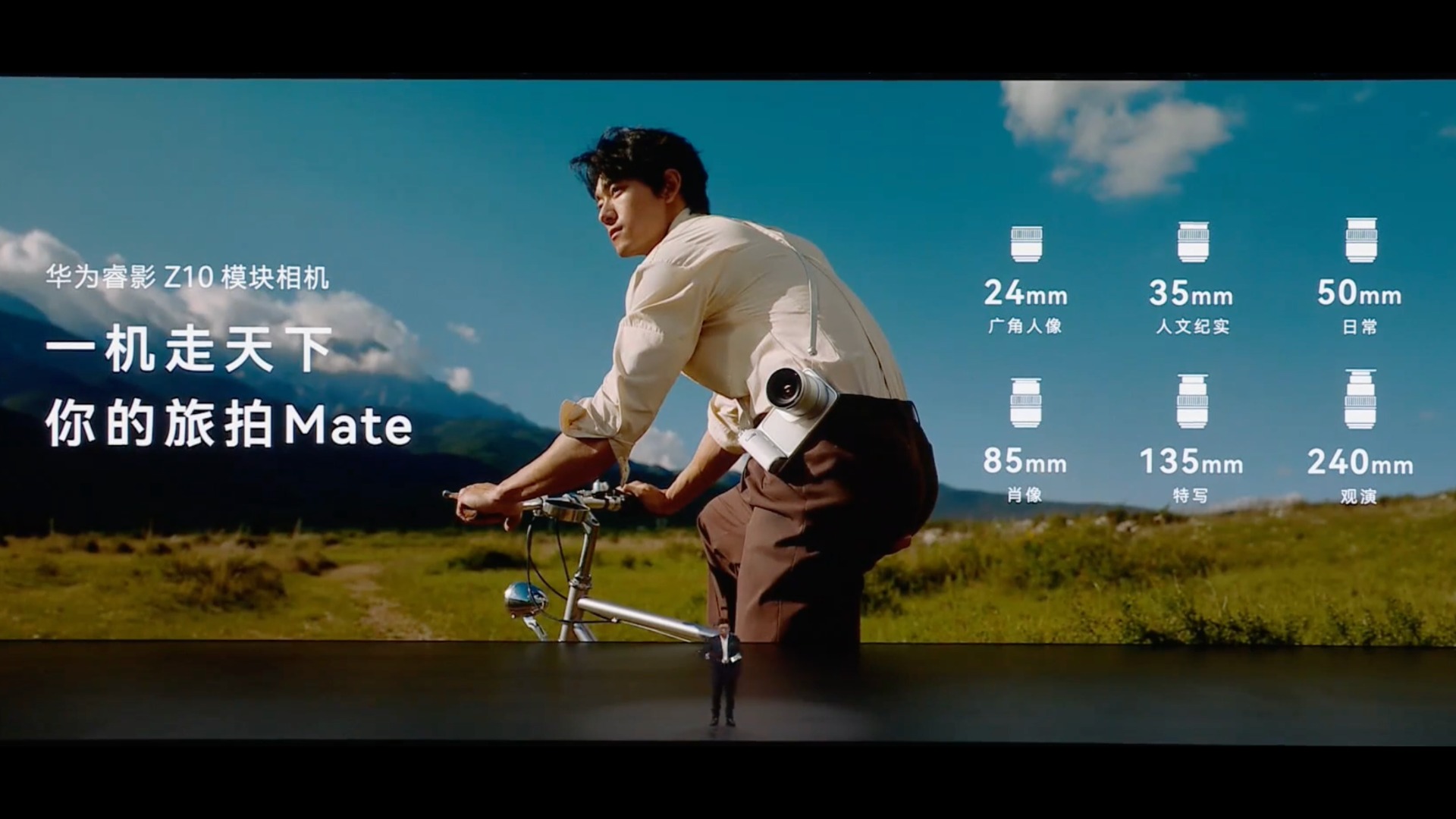
Task: Click the 日常 caption
Action: [1360, 327]
